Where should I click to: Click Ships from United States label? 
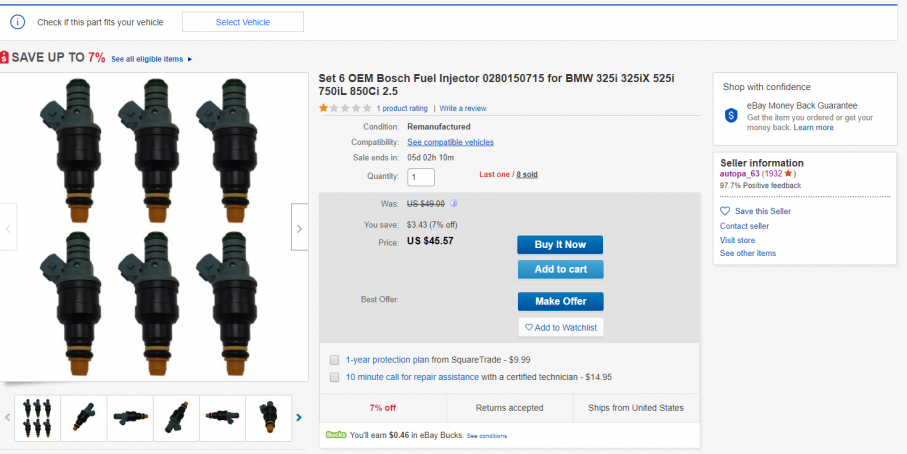click(636, 408)
